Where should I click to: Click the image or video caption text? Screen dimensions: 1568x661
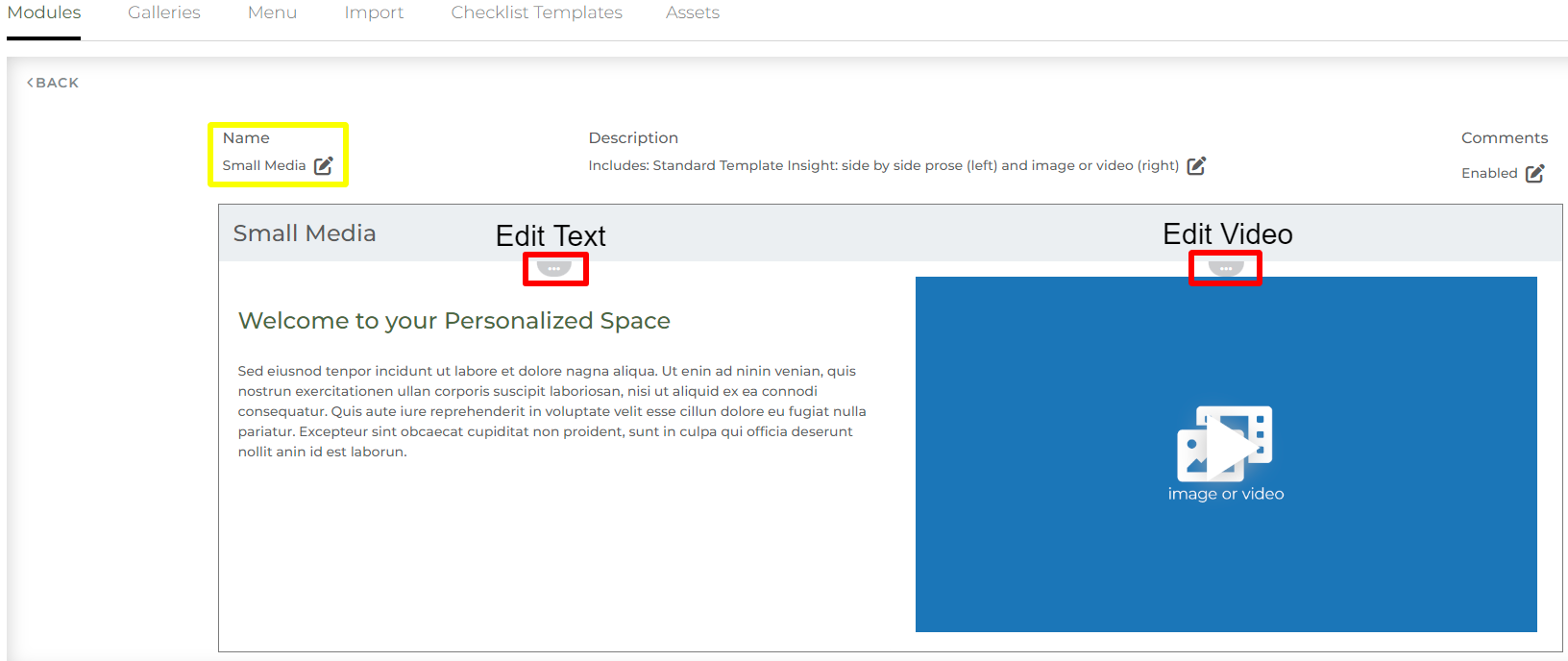pyautogui.click(x=1226, y=494)
